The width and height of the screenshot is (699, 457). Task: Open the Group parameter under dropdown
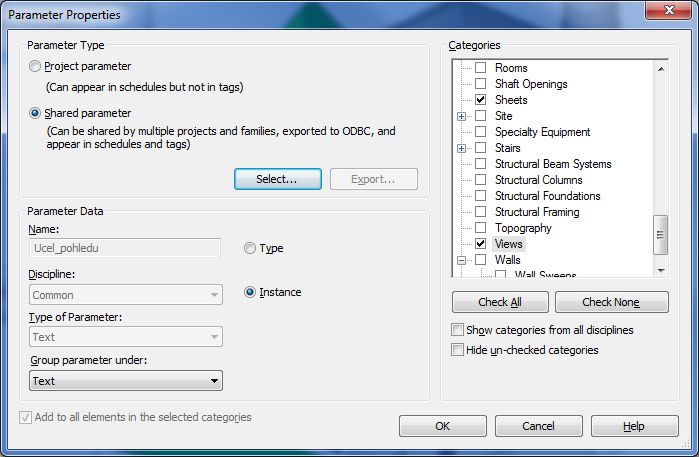pyautogui.click(x=126, y=381)
